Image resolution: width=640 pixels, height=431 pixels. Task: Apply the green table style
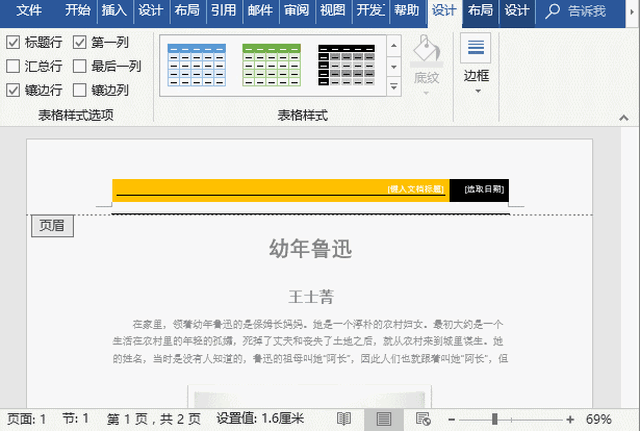[x=271, y=65]
